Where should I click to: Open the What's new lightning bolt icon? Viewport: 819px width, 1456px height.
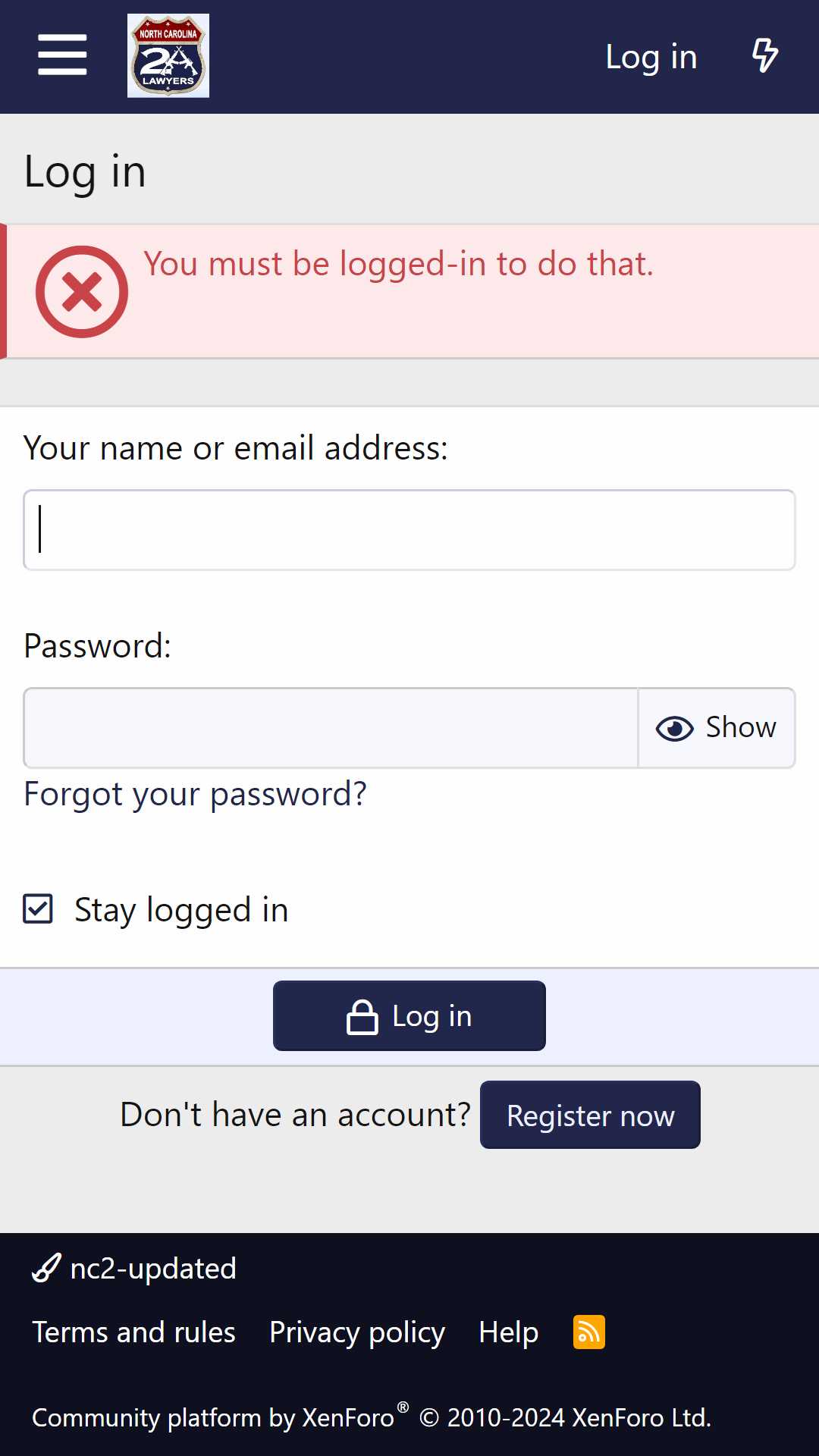click(x=764, y=56)
